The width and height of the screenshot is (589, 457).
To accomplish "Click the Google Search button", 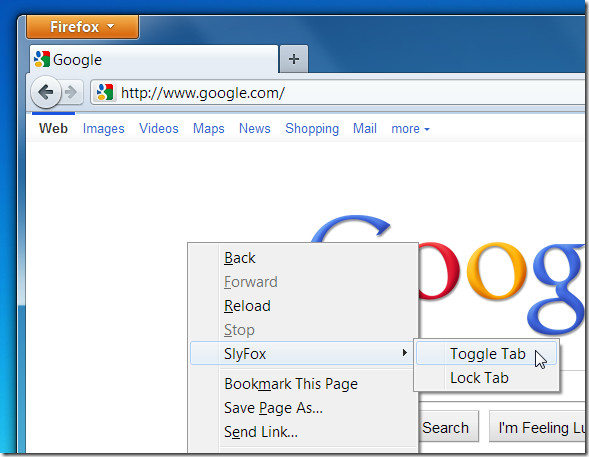I will point(448,427).
